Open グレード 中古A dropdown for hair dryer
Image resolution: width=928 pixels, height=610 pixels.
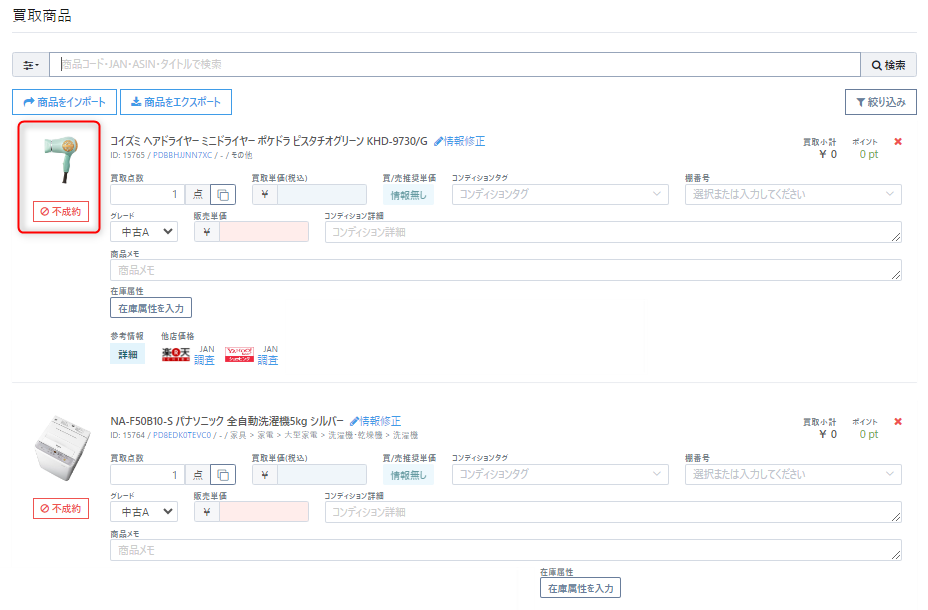point(144,232)
